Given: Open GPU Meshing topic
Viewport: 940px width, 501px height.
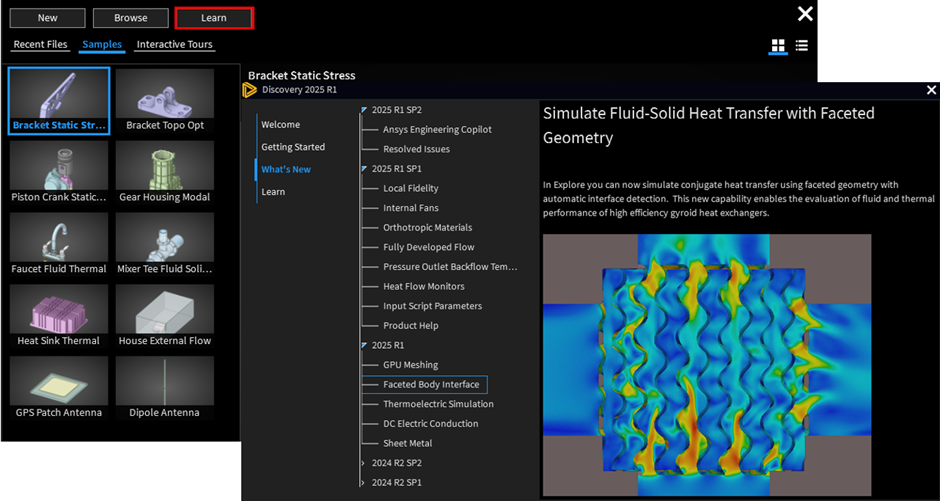Looking at the screenshot, I should 411,365.
